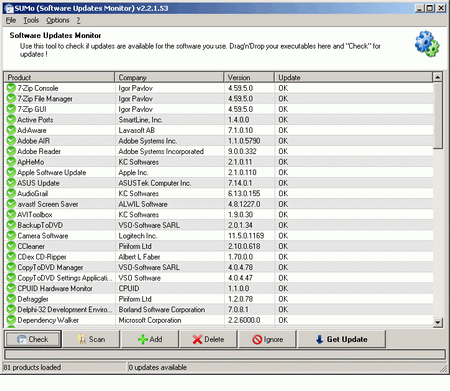Open the Options menu

pyautogui.click(x=58, y=20)
